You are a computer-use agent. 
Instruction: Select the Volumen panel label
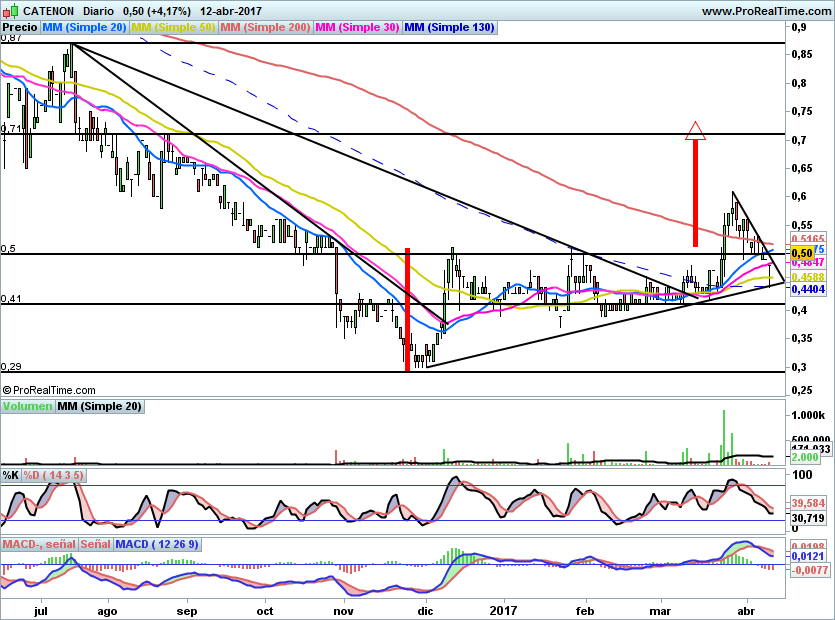[27, 406]
